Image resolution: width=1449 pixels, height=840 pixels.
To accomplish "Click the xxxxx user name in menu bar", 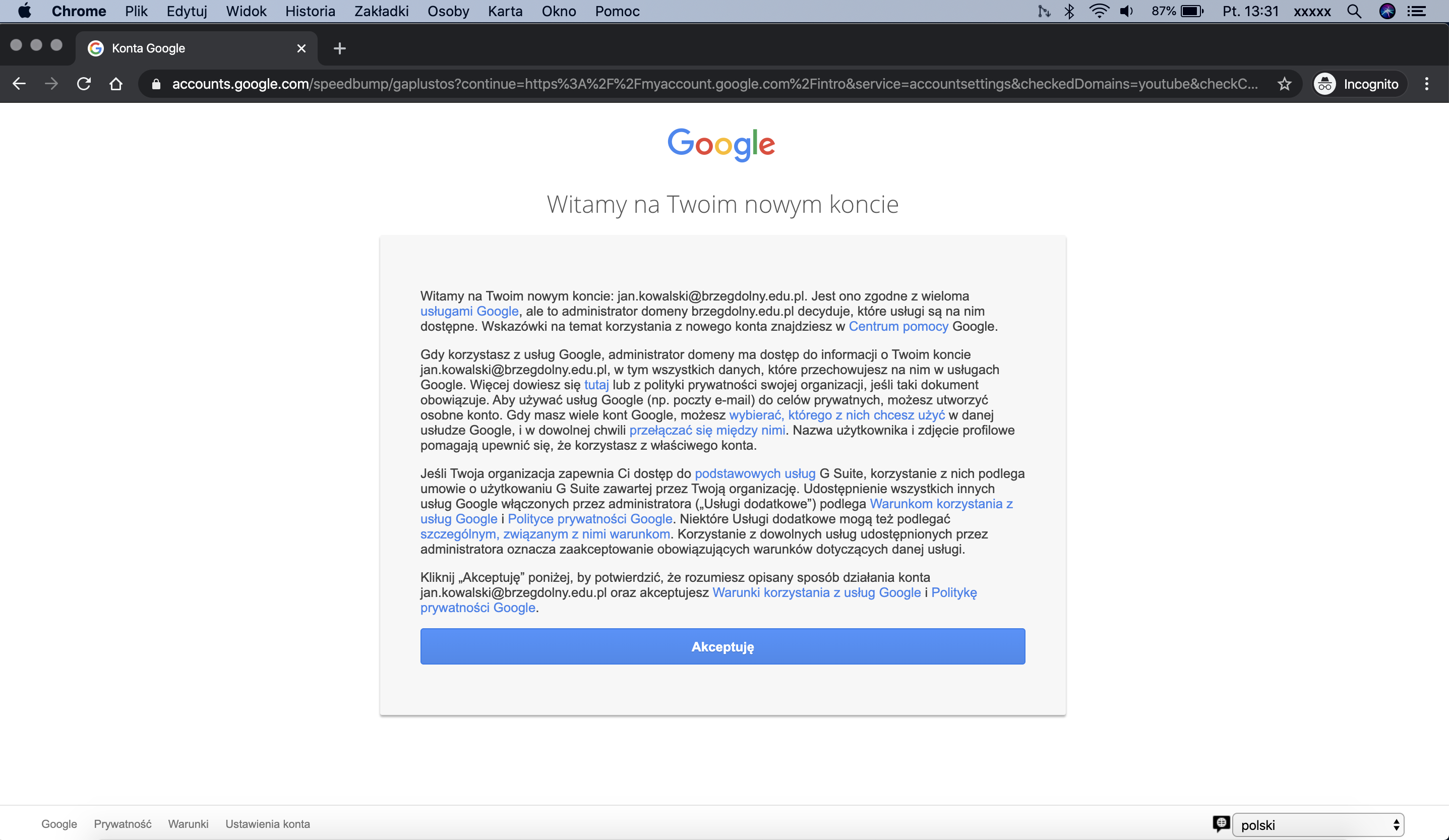I will pyautogui.click(x=1312, y=11).
